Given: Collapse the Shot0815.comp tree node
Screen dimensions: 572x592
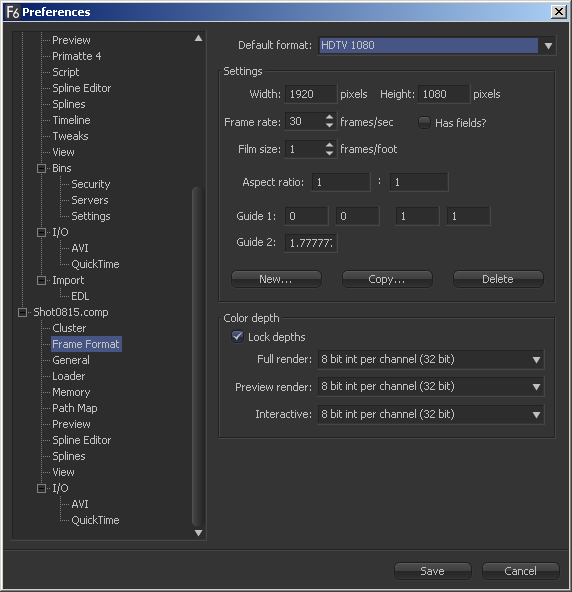Looking at the screenshot, I should coord(22,312).
